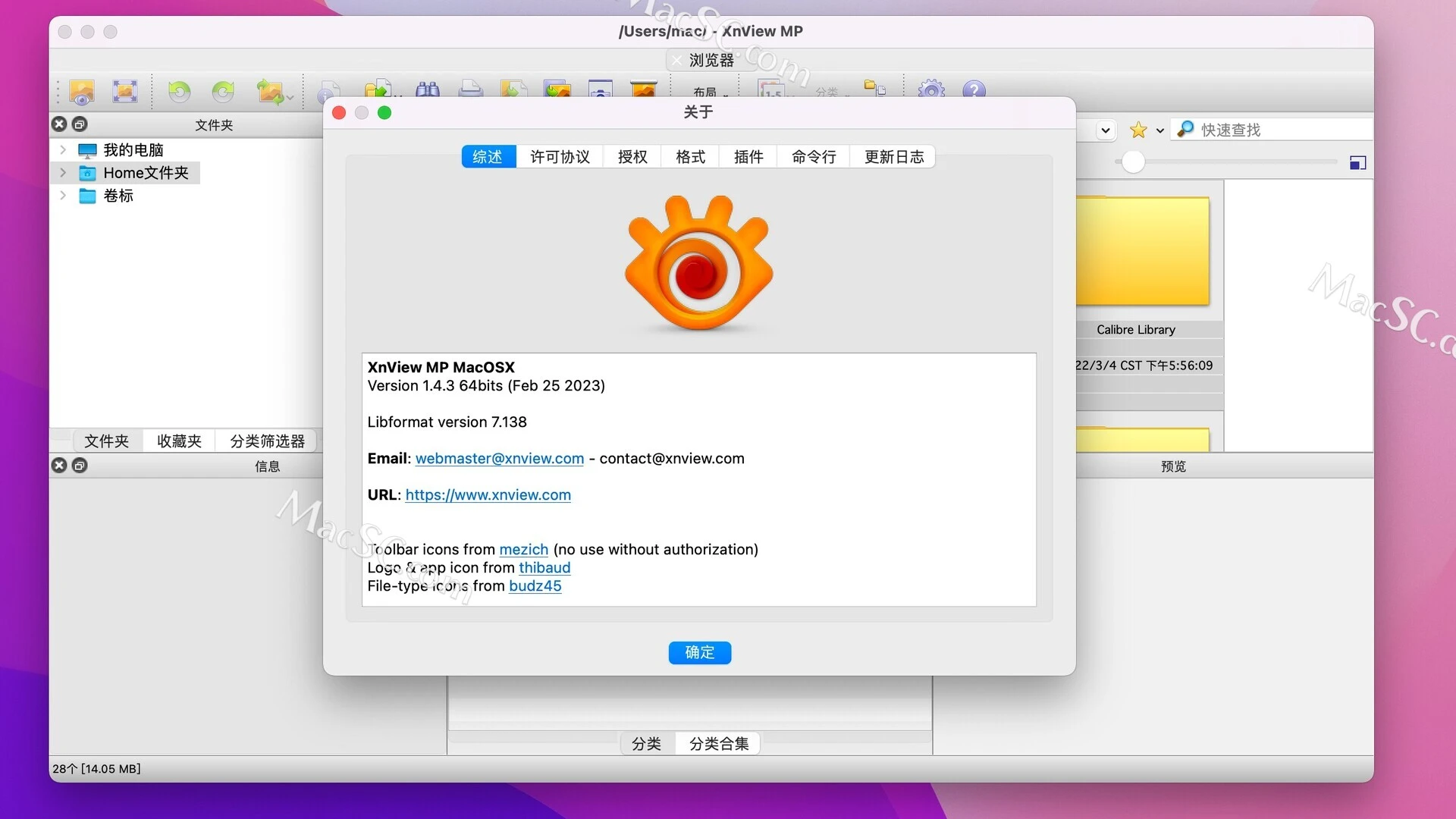Click the export image toolbar icon
This screenshot has height=819, width=1456.
[x=513, y=89]
